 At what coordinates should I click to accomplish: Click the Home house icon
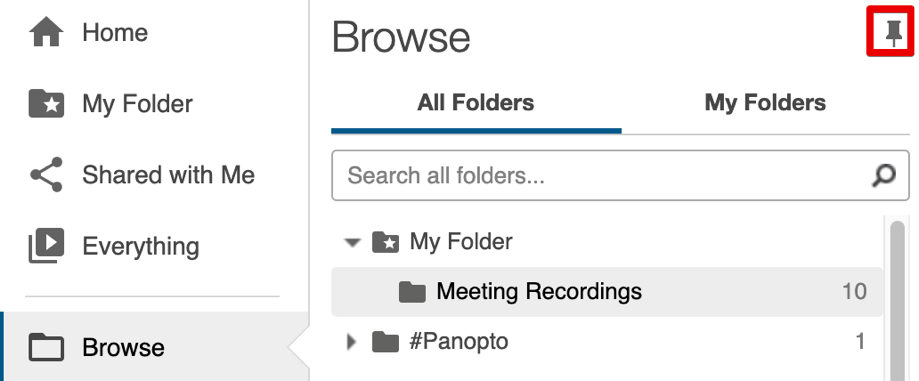click(46, 32)
